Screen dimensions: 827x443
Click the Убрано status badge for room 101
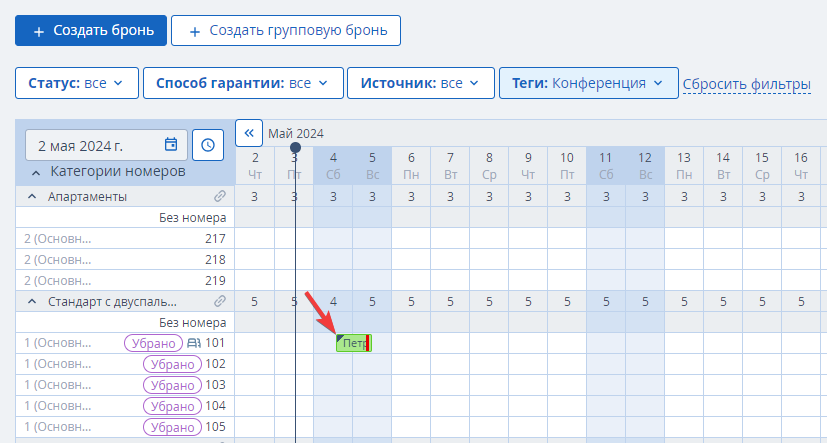point(153,343)
